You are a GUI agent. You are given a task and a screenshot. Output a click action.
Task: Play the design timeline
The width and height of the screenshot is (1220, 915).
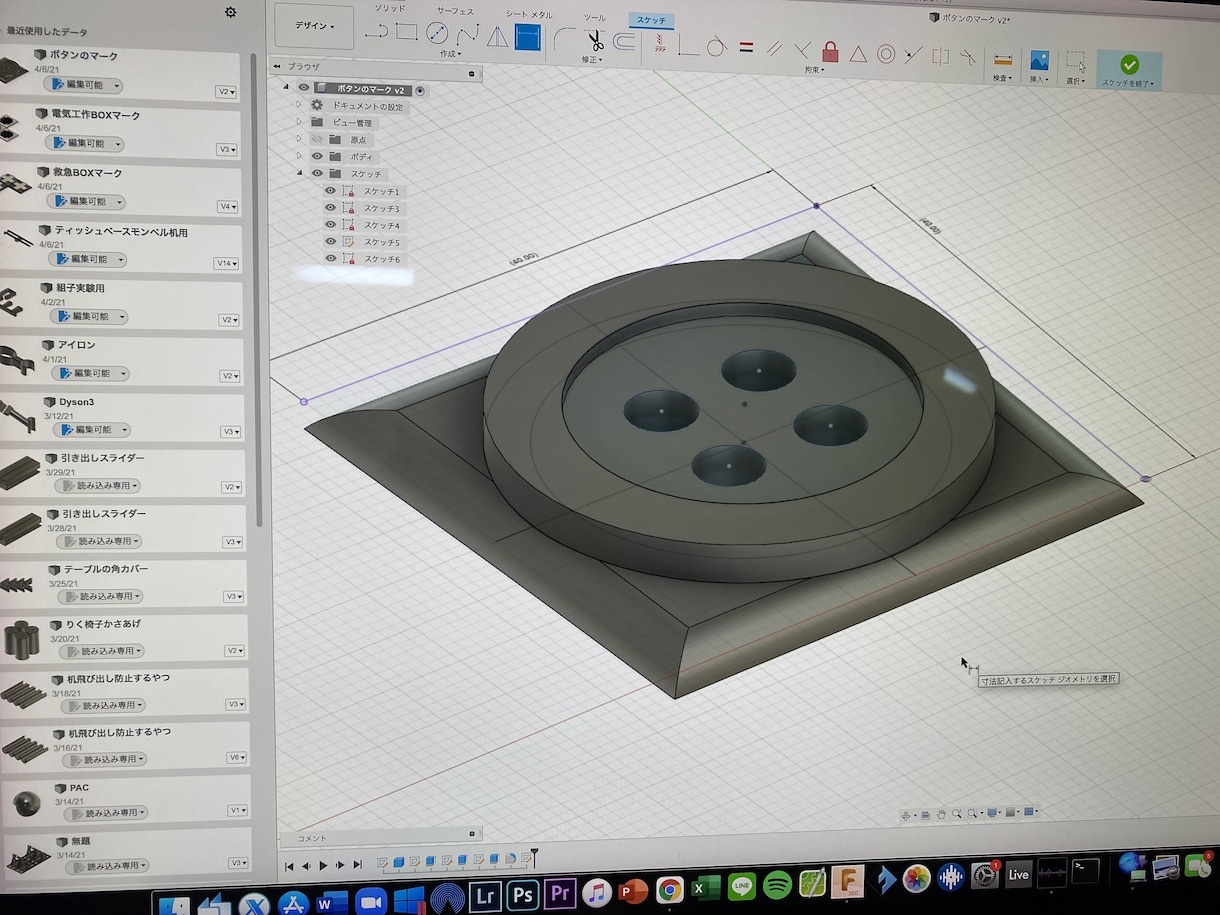(x=323, y=865)
